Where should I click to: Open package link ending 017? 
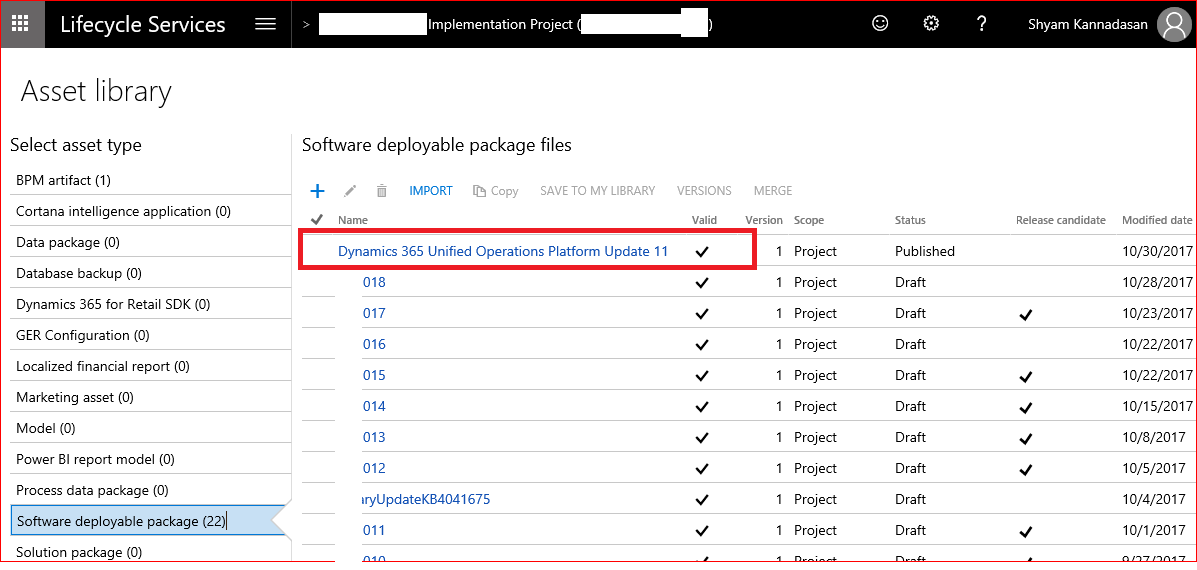tap(374, 314)
